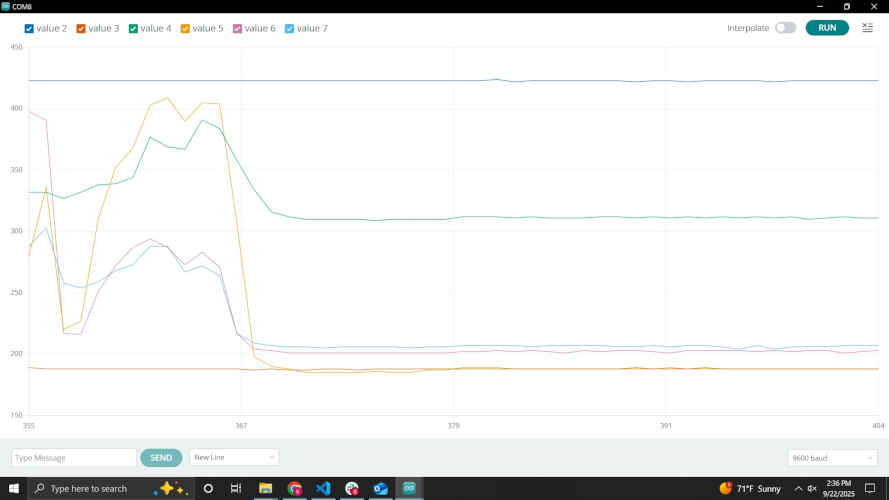
Task: Enable the Interpolate switch
Action: click(786, 28)
